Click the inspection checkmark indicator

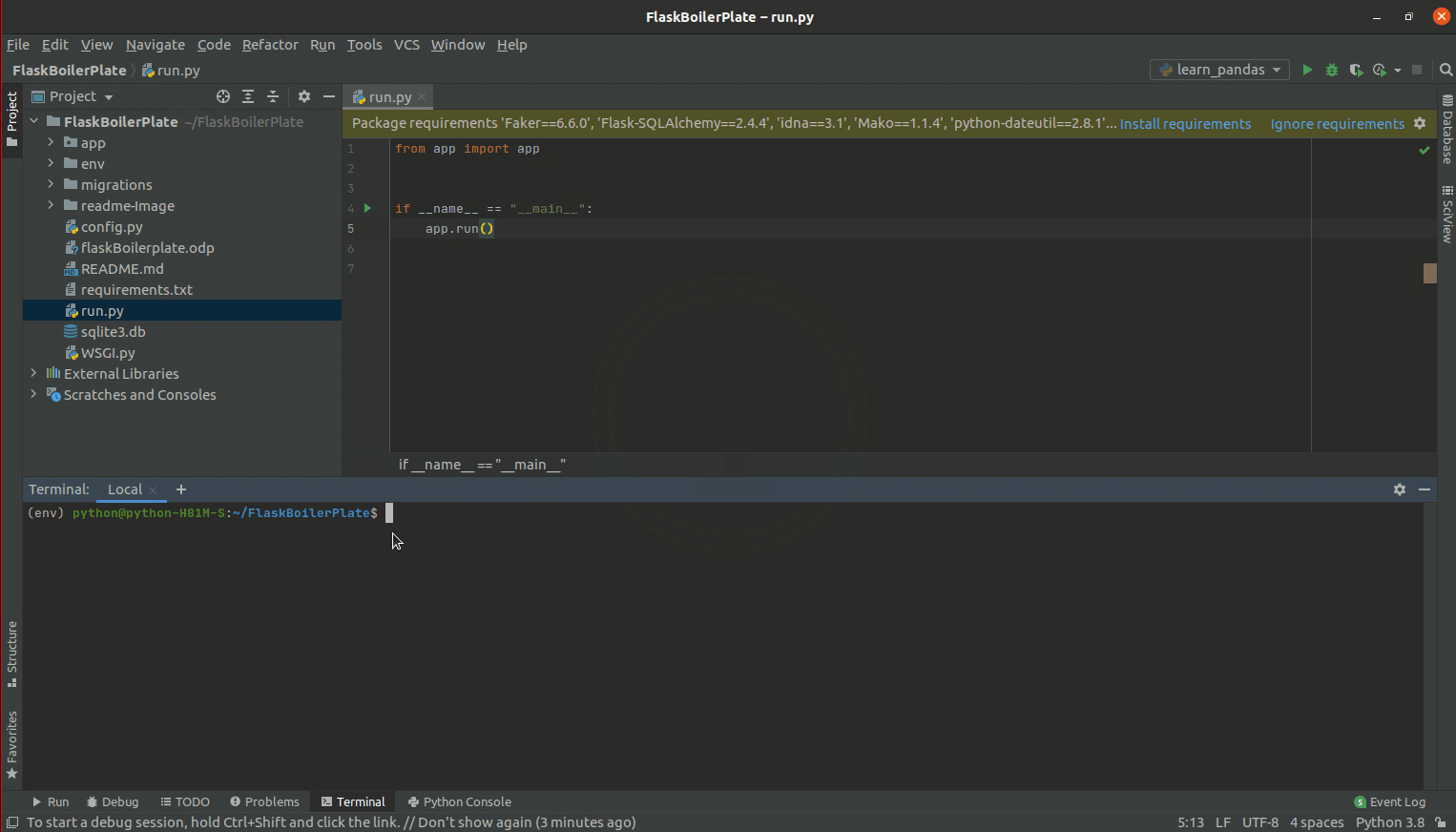click(1425, 150)
